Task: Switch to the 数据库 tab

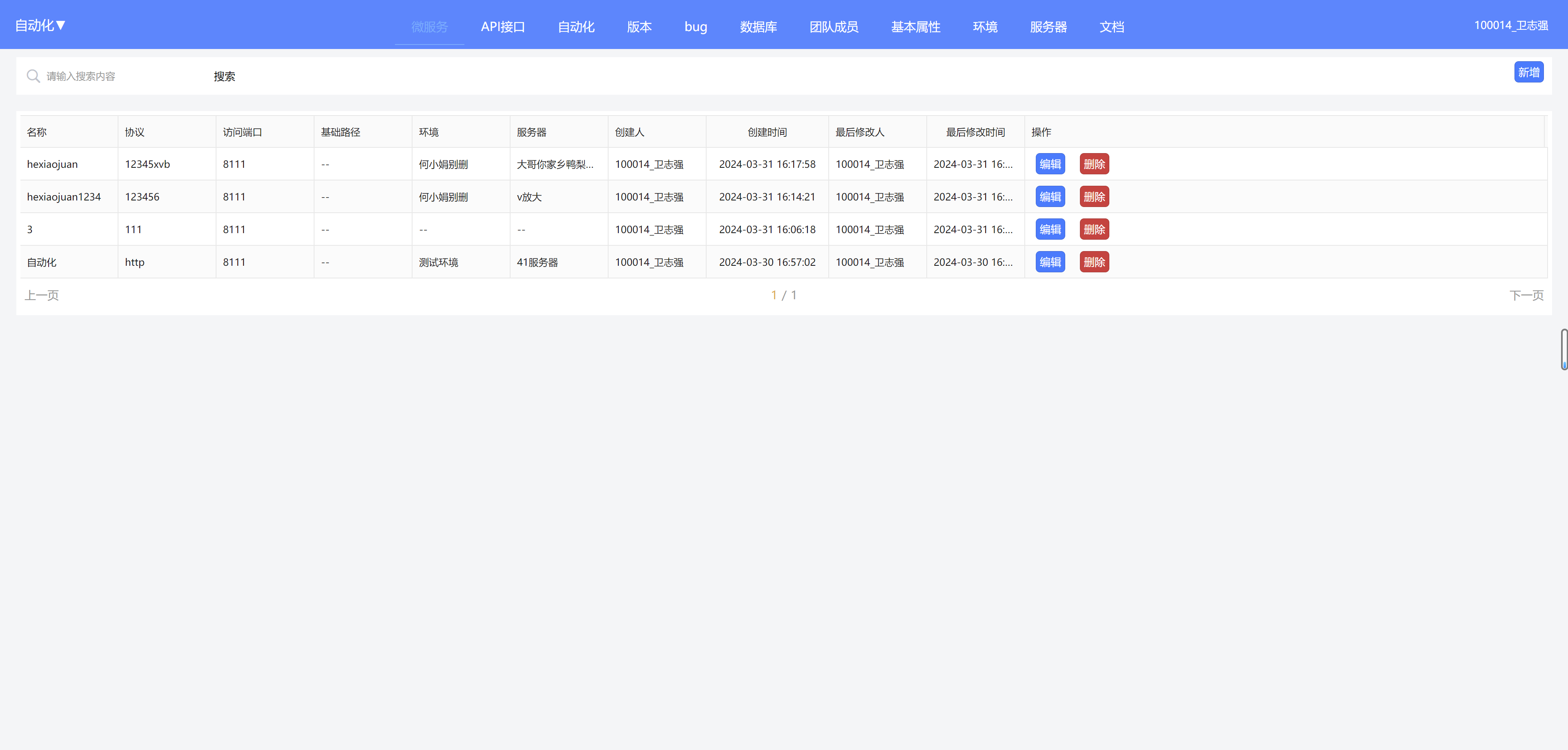Action: (x=758, y=27)
